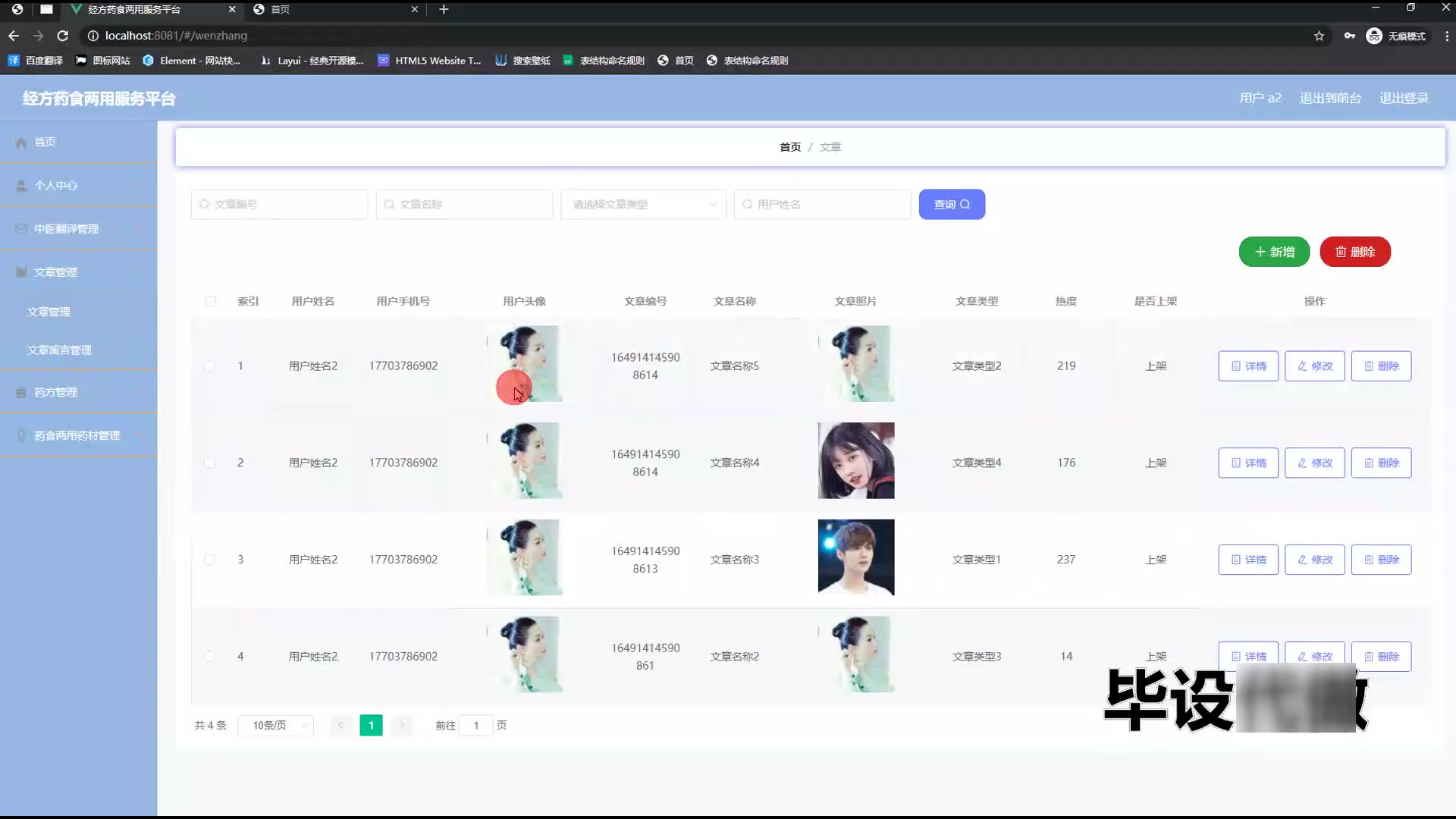This screenshot has width=1456, height=819.
Task: Focus the 文章编号 search field
Action: point(279,204)
